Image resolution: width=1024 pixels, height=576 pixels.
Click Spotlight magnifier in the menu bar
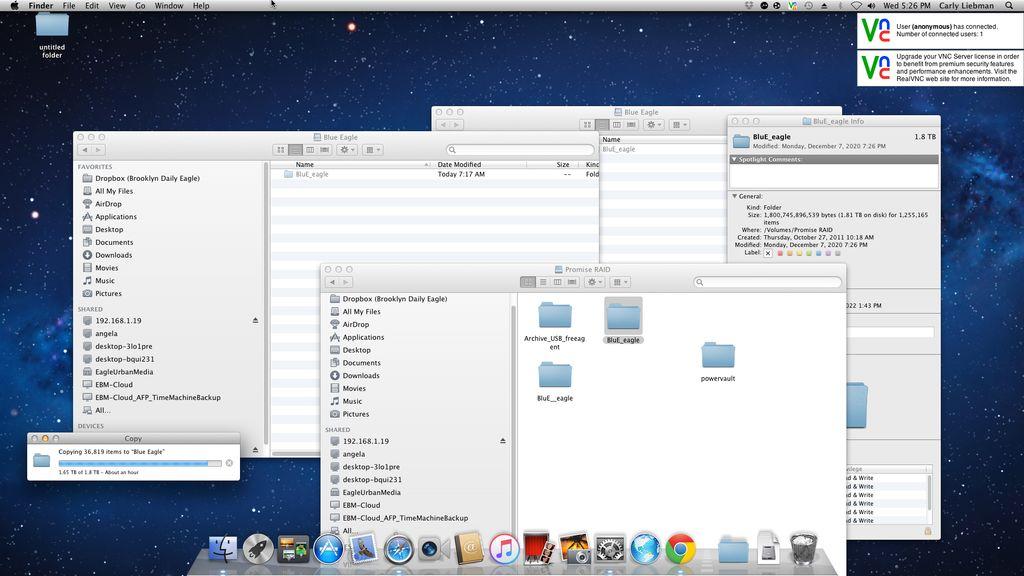1009,6
